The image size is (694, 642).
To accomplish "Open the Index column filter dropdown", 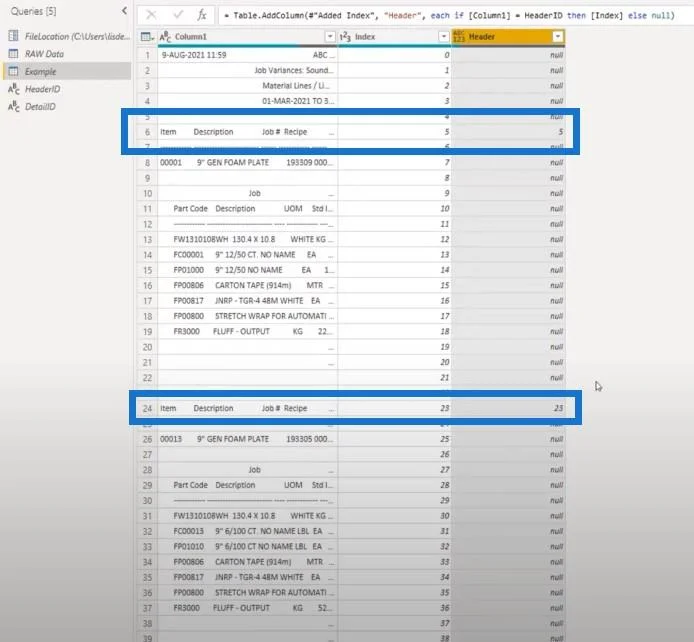I will pyautogui.click(x=443, y=37).
